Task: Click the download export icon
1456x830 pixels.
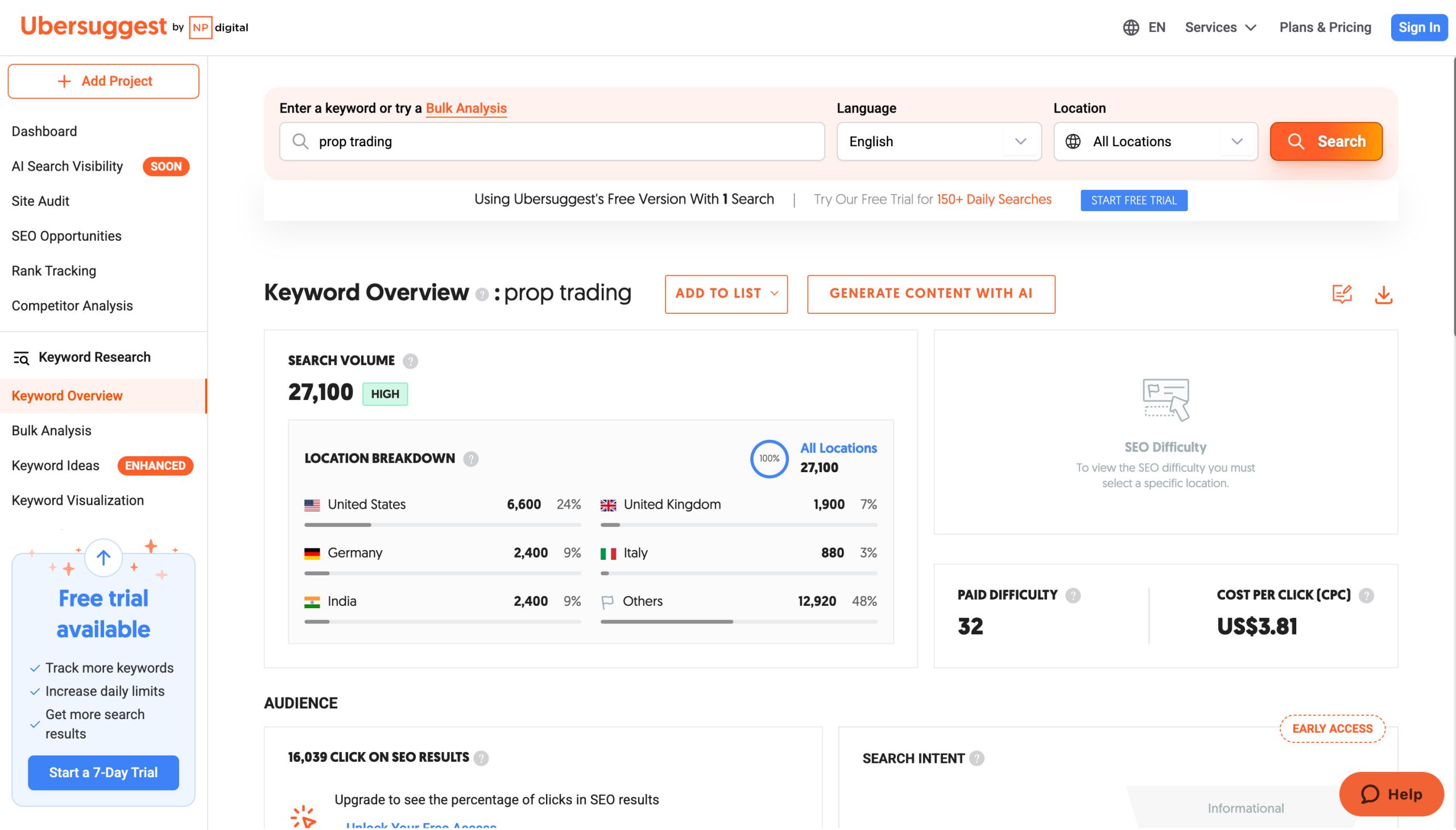Action: 1383,295
